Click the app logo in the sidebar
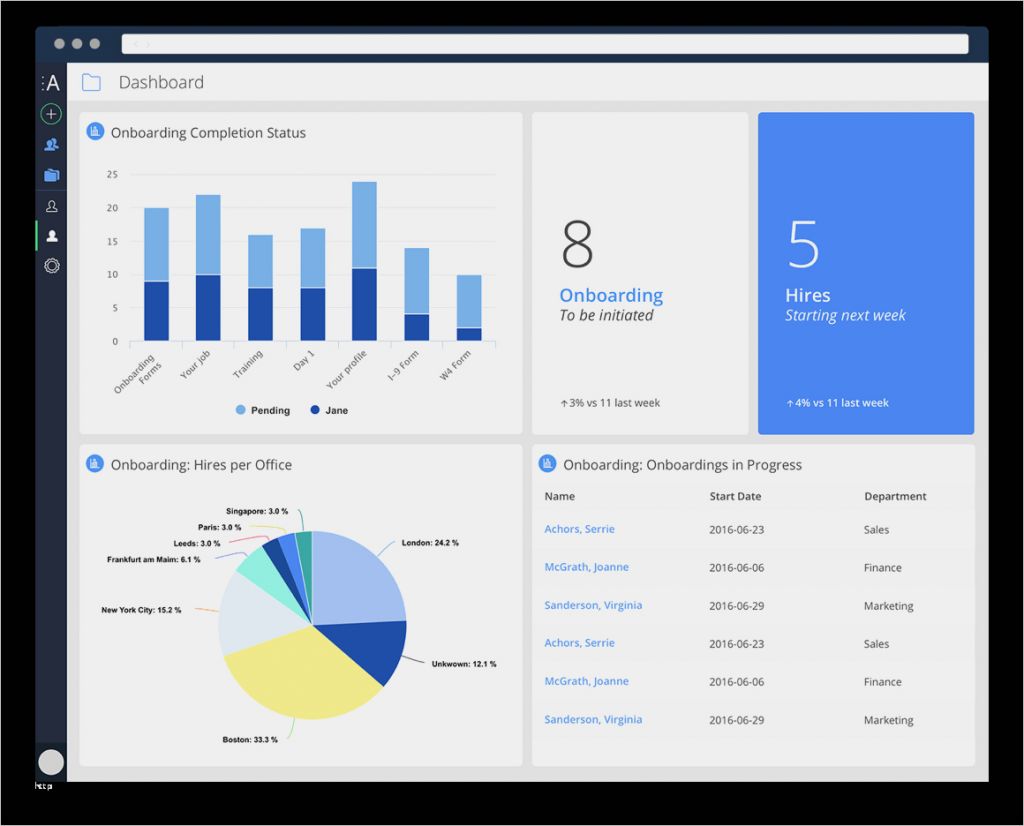1024x826 pixels. 51,83
